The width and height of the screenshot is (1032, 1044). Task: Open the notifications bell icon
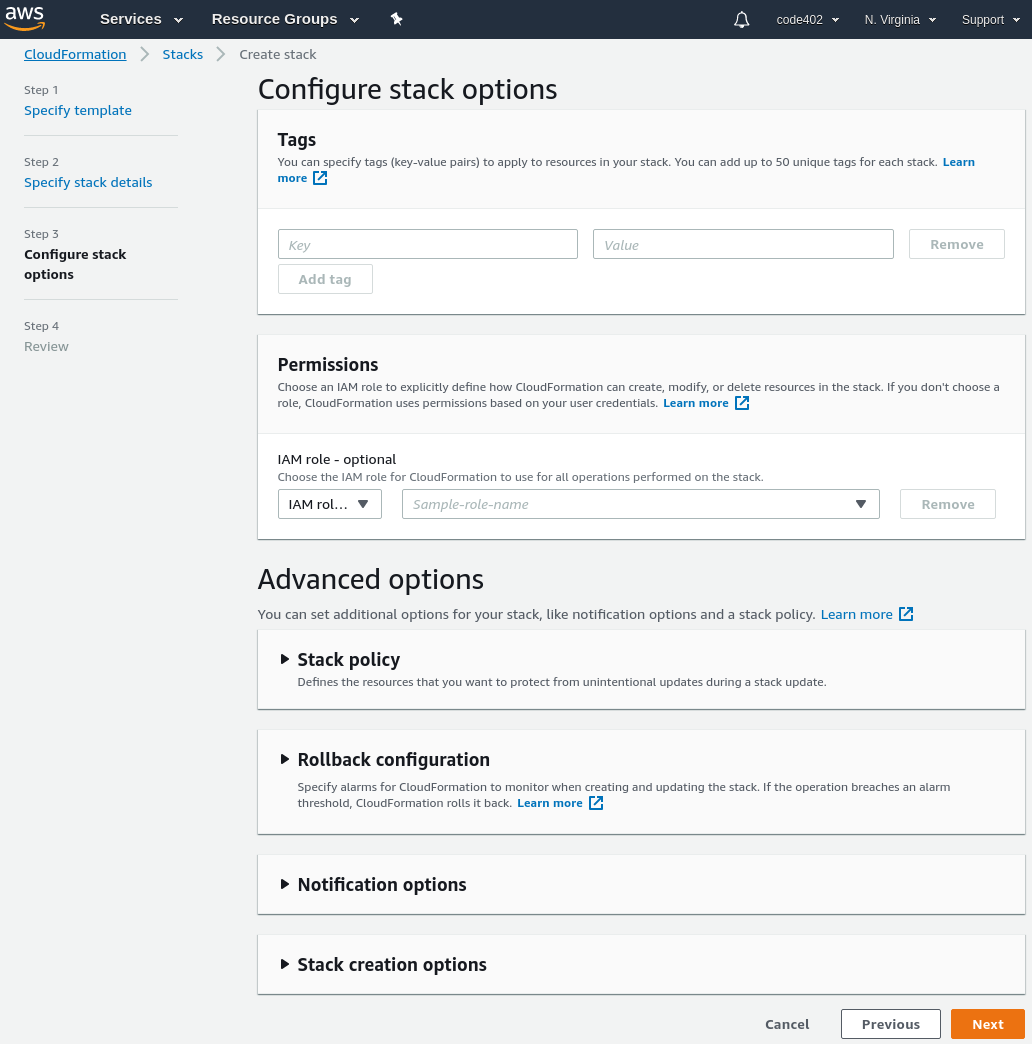point(741,20)
